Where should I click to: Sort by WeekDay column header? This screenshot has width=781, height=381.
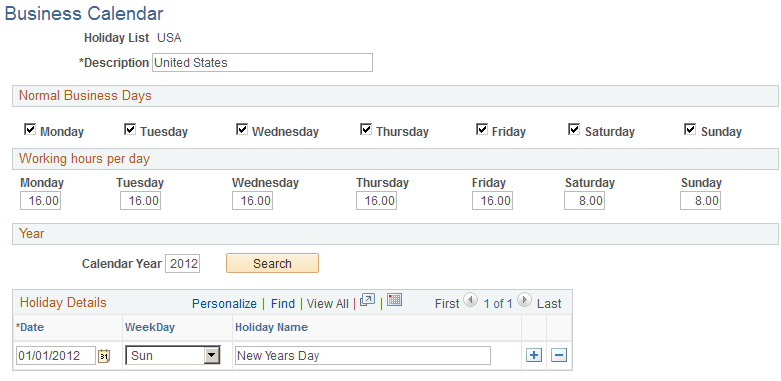click(150, 327)
